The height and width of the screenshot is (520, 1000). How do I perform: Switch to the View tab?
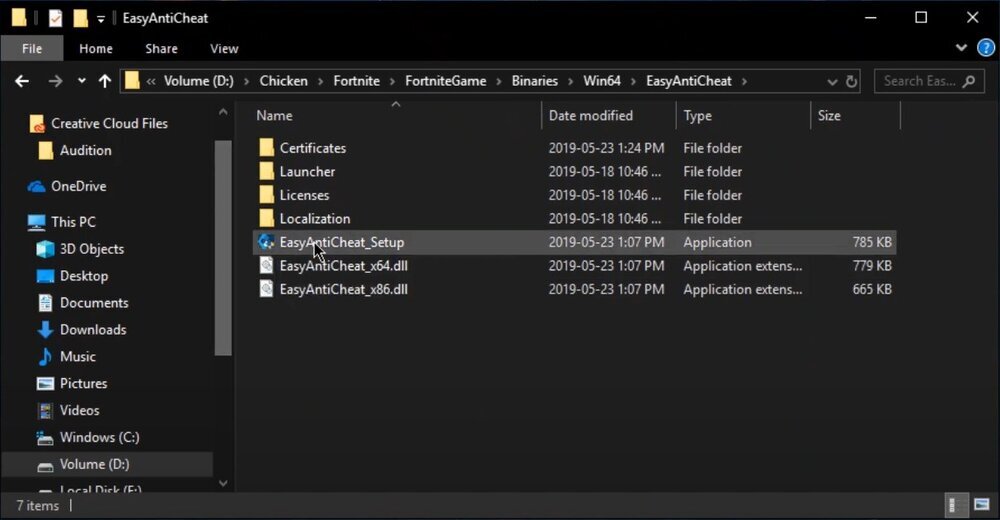pos(224,48)
